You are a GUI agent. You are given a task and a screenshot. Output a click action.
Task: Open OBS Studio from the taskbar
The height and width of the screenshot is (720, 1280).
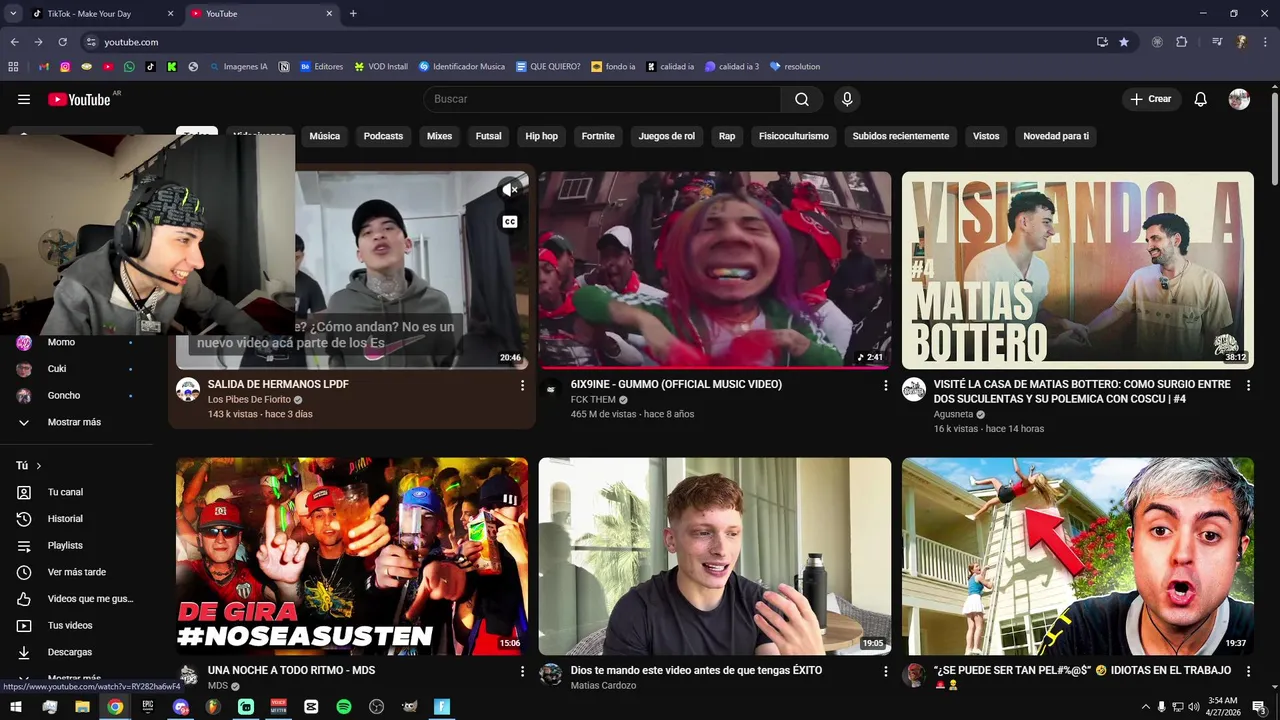377,706
